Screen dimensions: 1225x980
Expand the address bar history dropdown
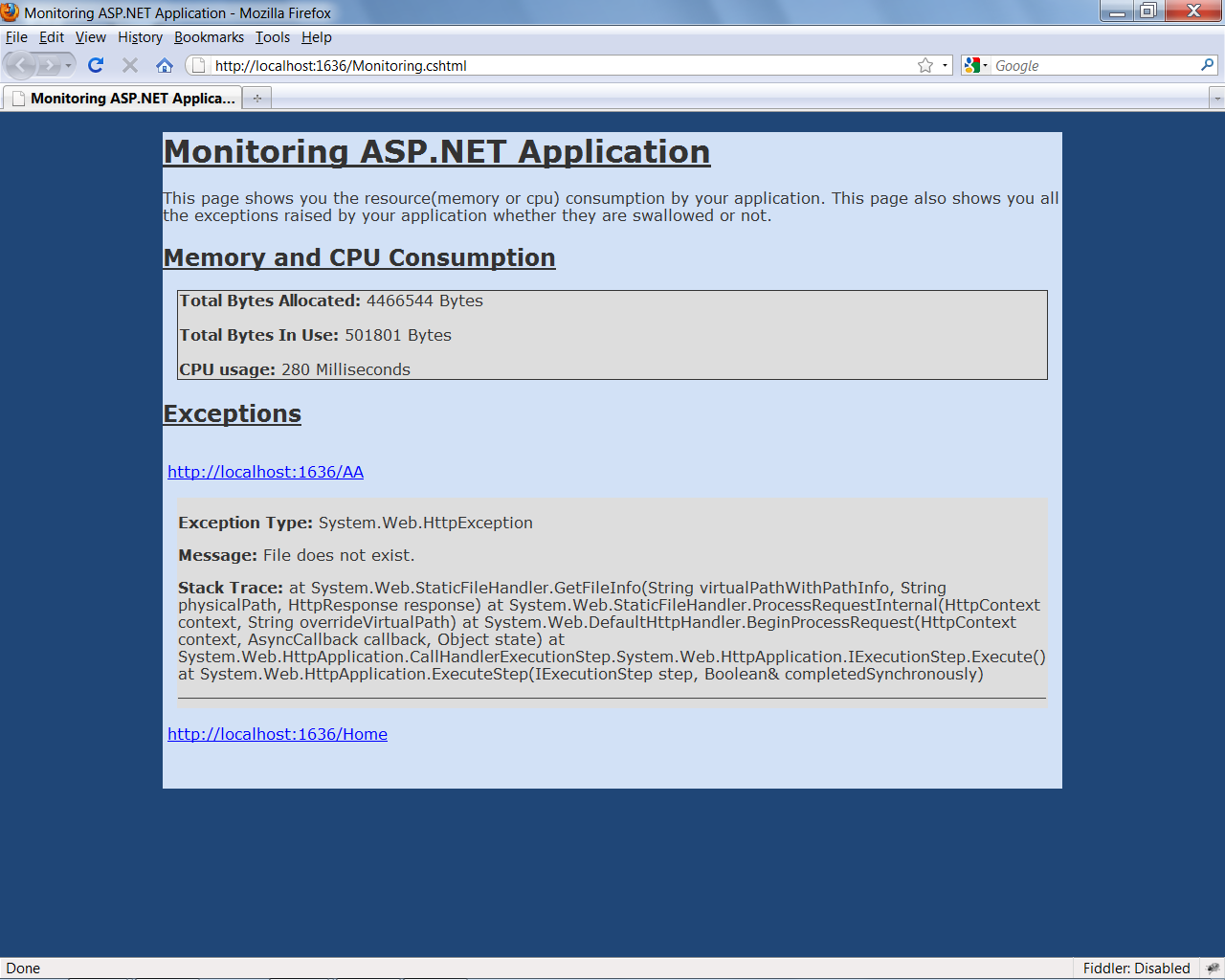tap(945, 65)
